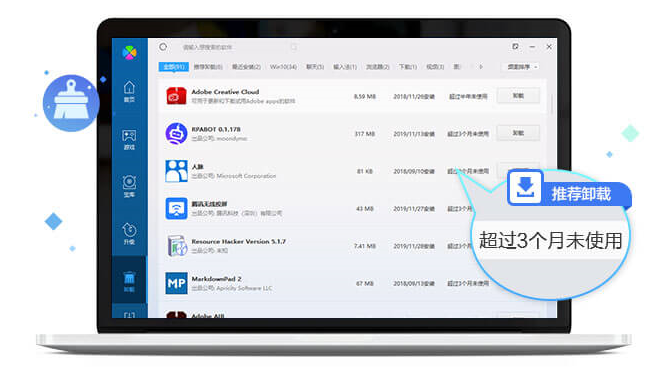Click the colorful software manager logo
The width and height of the screenshot is (652, 367).
130,53
